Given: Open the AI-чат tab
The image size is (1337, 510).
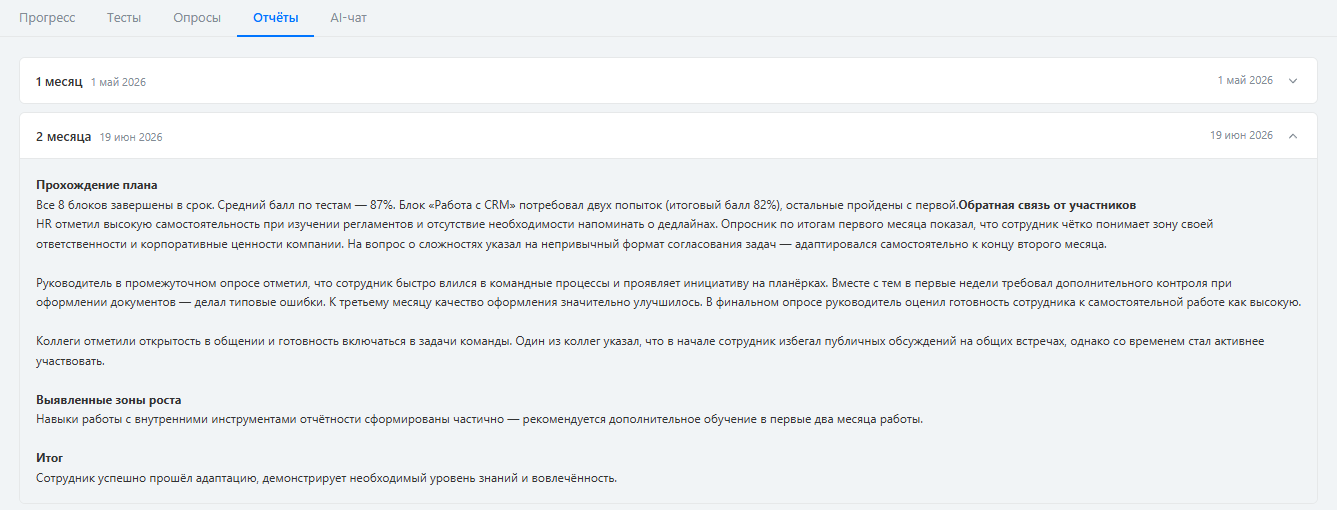Looking at the screenshot, I should pyautogui.click(x=348, y=18).
